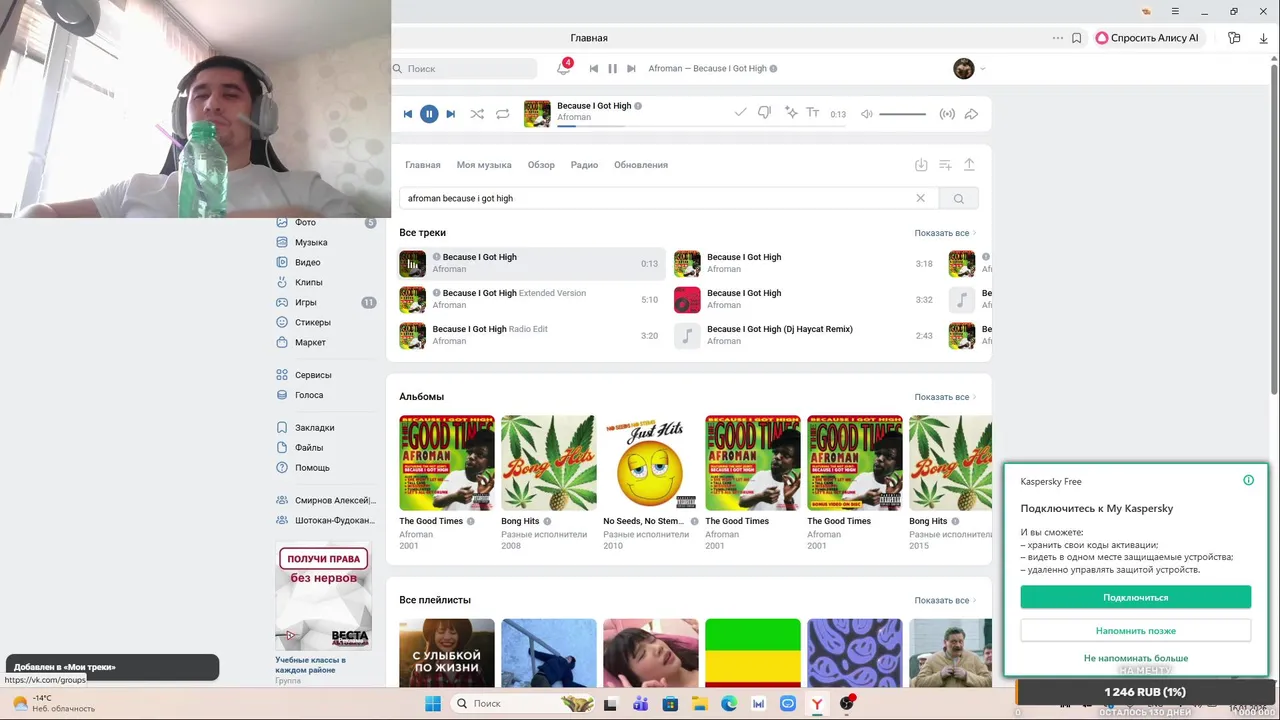Previous track in the header mini player
The height and width of the screenshot is (720, 1280).
pos(594,69)
